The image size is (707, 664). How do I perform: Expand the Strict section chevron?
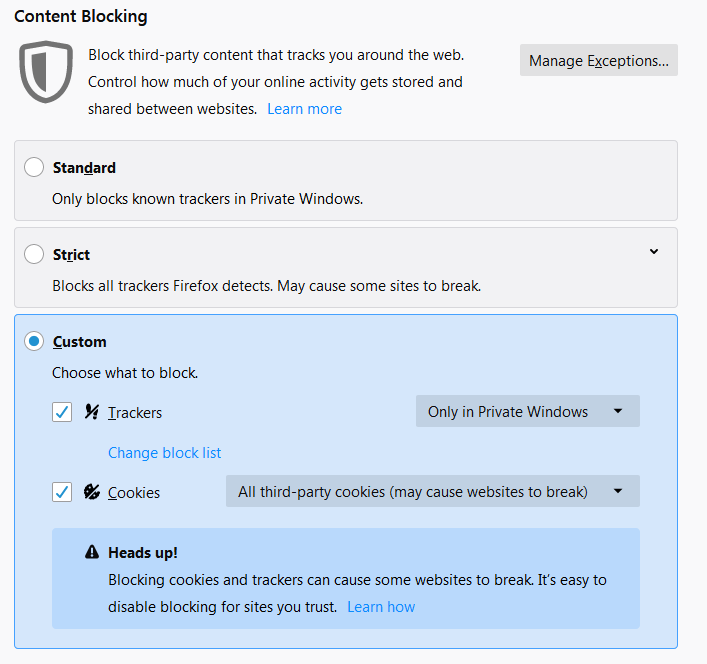[654, 252]
